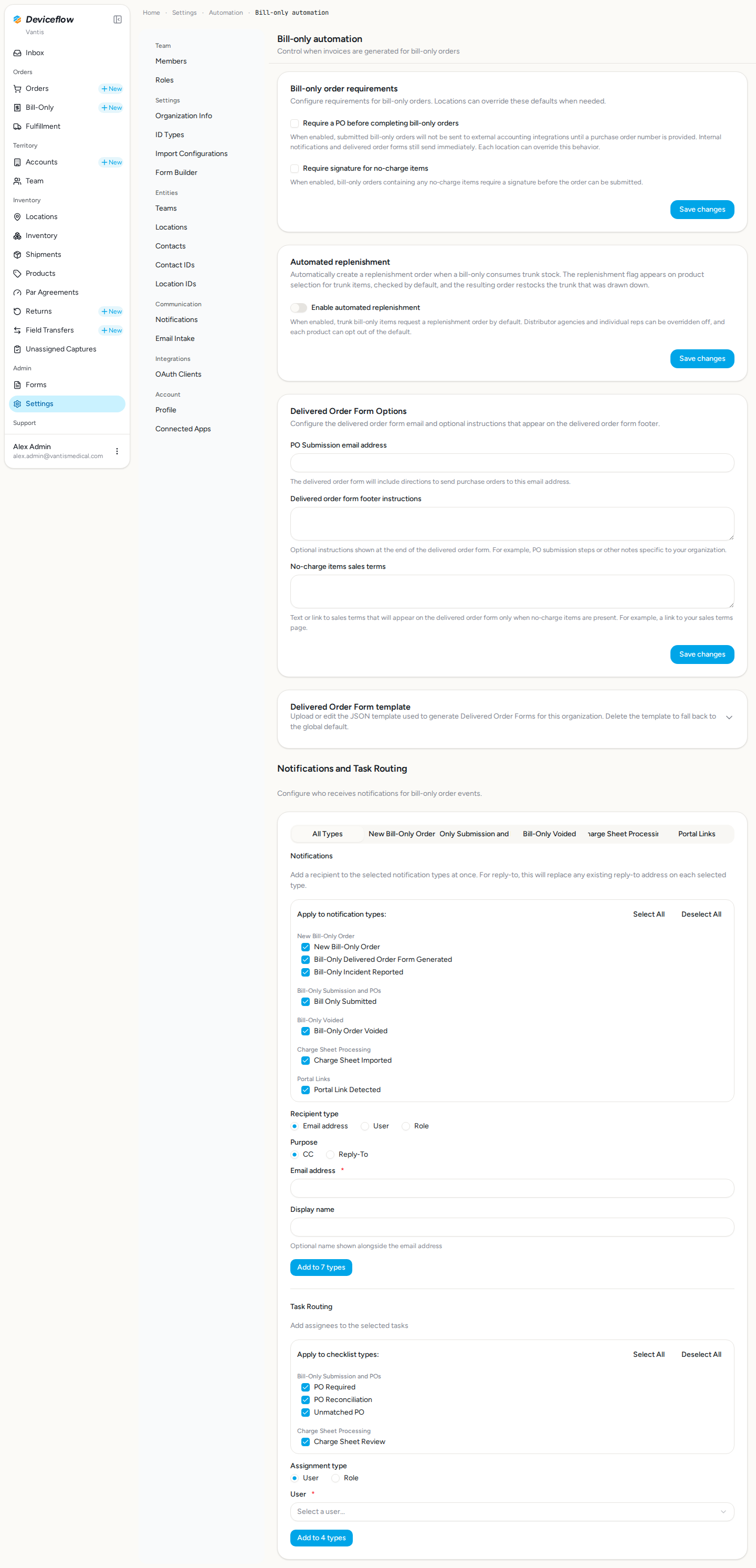The width and height of the screenshot is (756, 1568).
Task: Click the Locations pin icon
Action: point(18,217)
